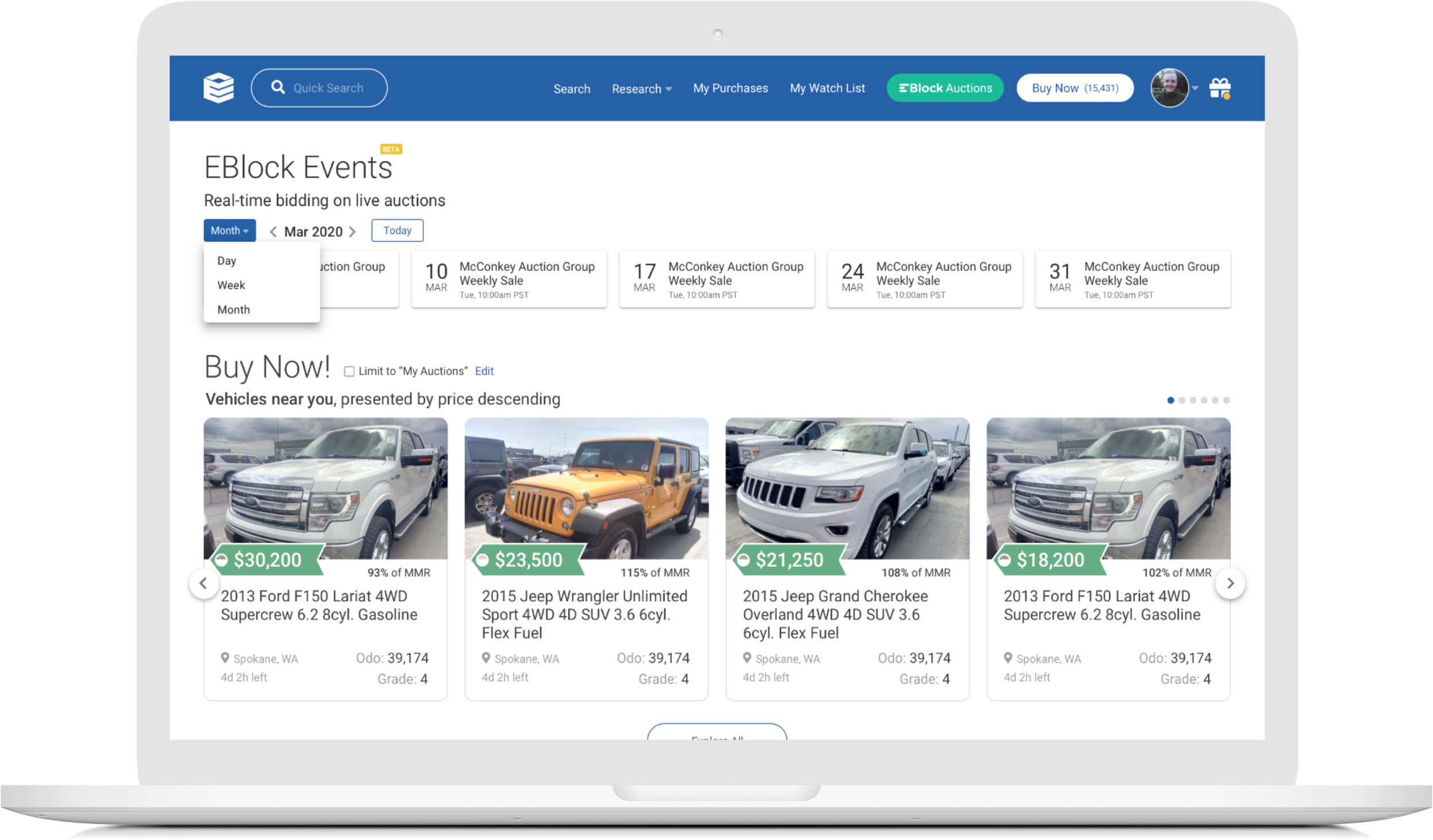Image resolution: width=1433 pixels, height=840 pixels.
Task: Open the orange Jeep Wrangler photo
Action: click(586, 488)
